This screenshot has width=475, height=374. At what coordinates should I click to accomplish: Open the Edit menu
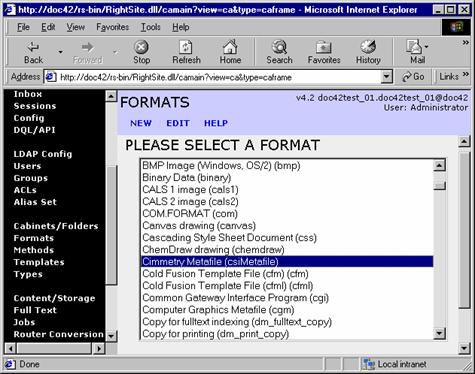[48, 27]
